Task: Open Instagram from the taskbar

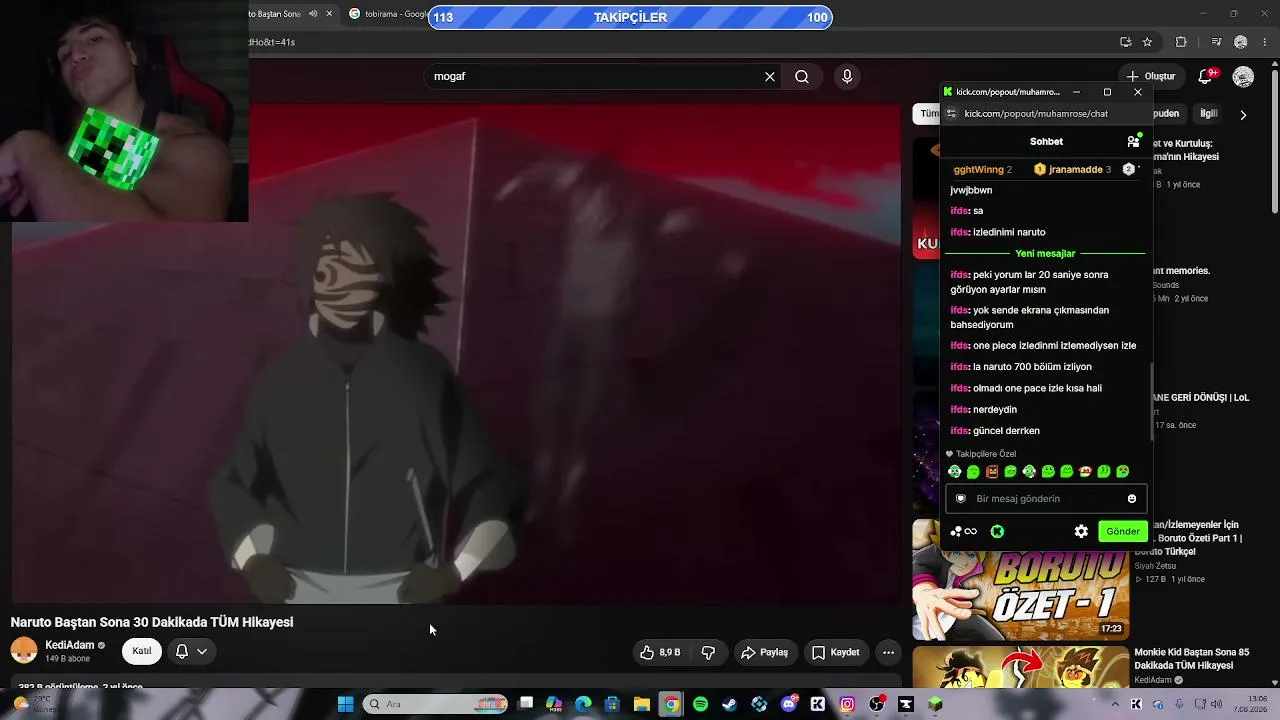Action: 847,704
